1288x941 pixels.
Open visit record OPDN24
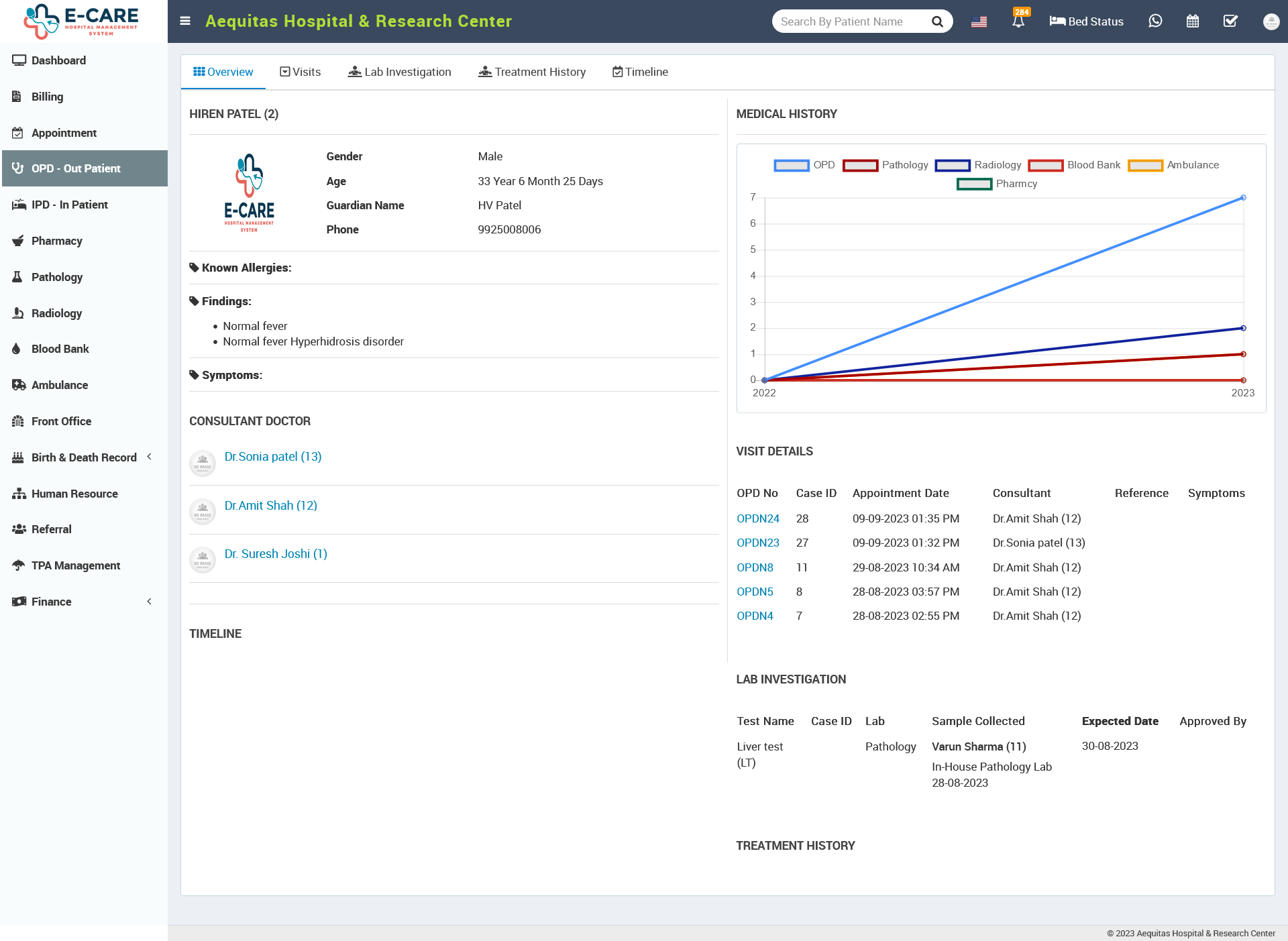click(x=757, y=518)
